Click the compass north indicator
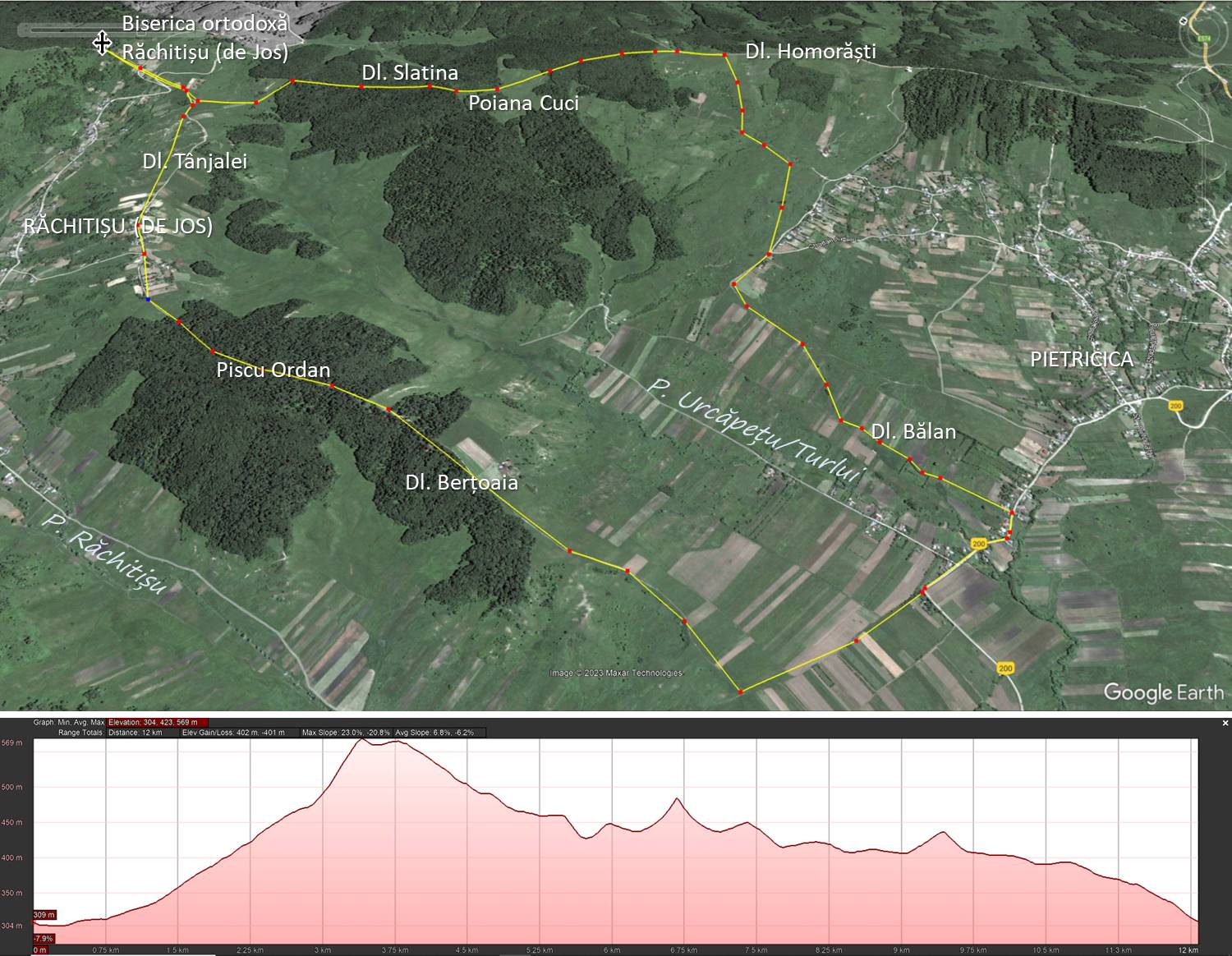The height and width of the screenshot is (956, 1232). [x=1183, y=21]
